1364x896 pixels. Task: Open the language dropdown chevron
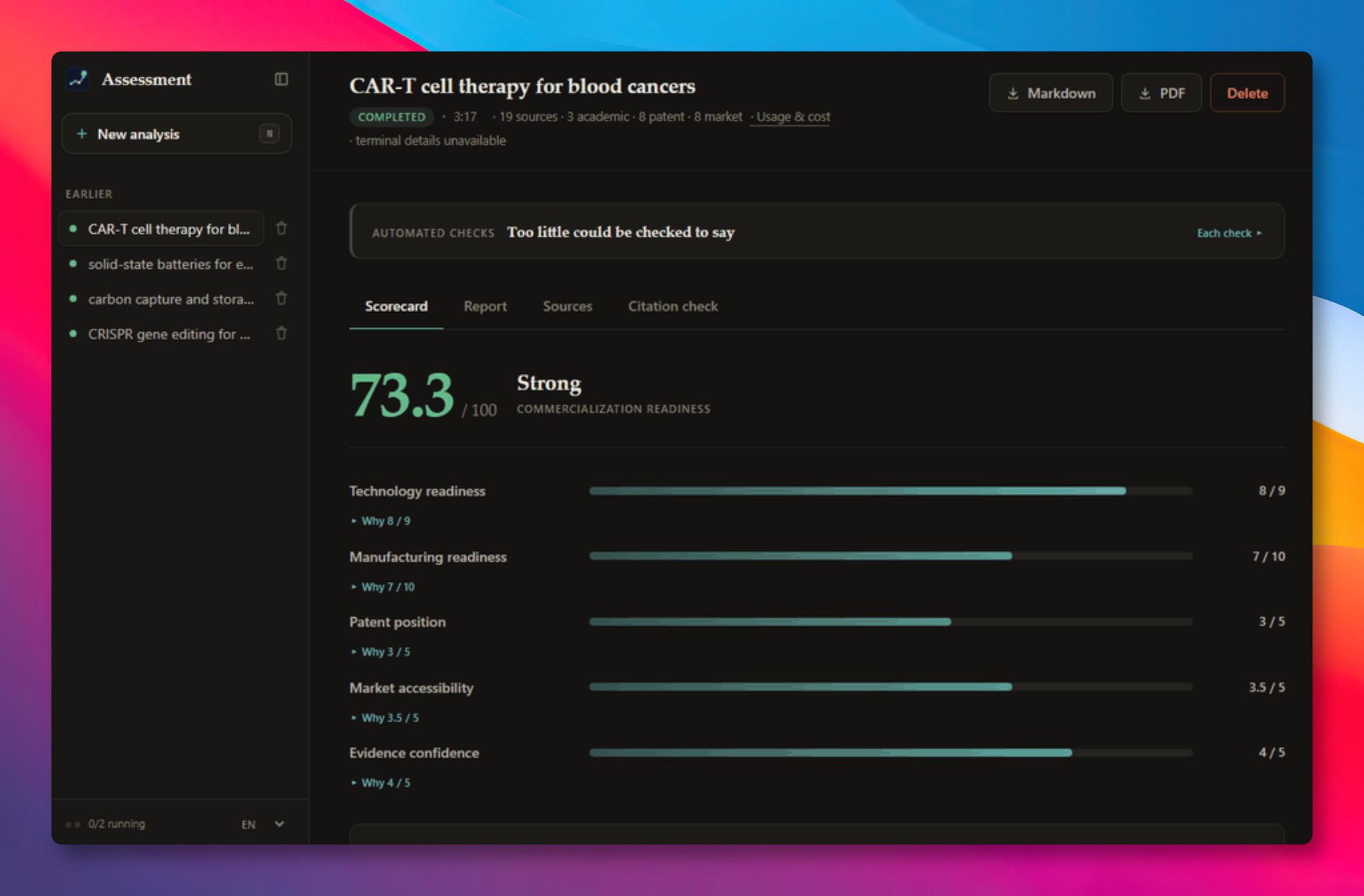pyautogui.click(x=279, y=824)
